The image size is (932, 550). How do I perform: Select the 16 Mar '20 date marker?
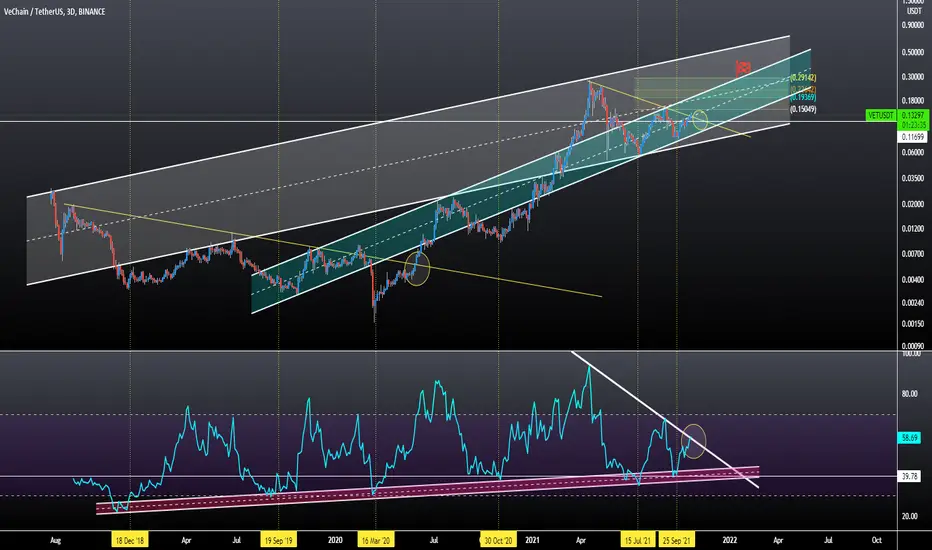(376, 540)
